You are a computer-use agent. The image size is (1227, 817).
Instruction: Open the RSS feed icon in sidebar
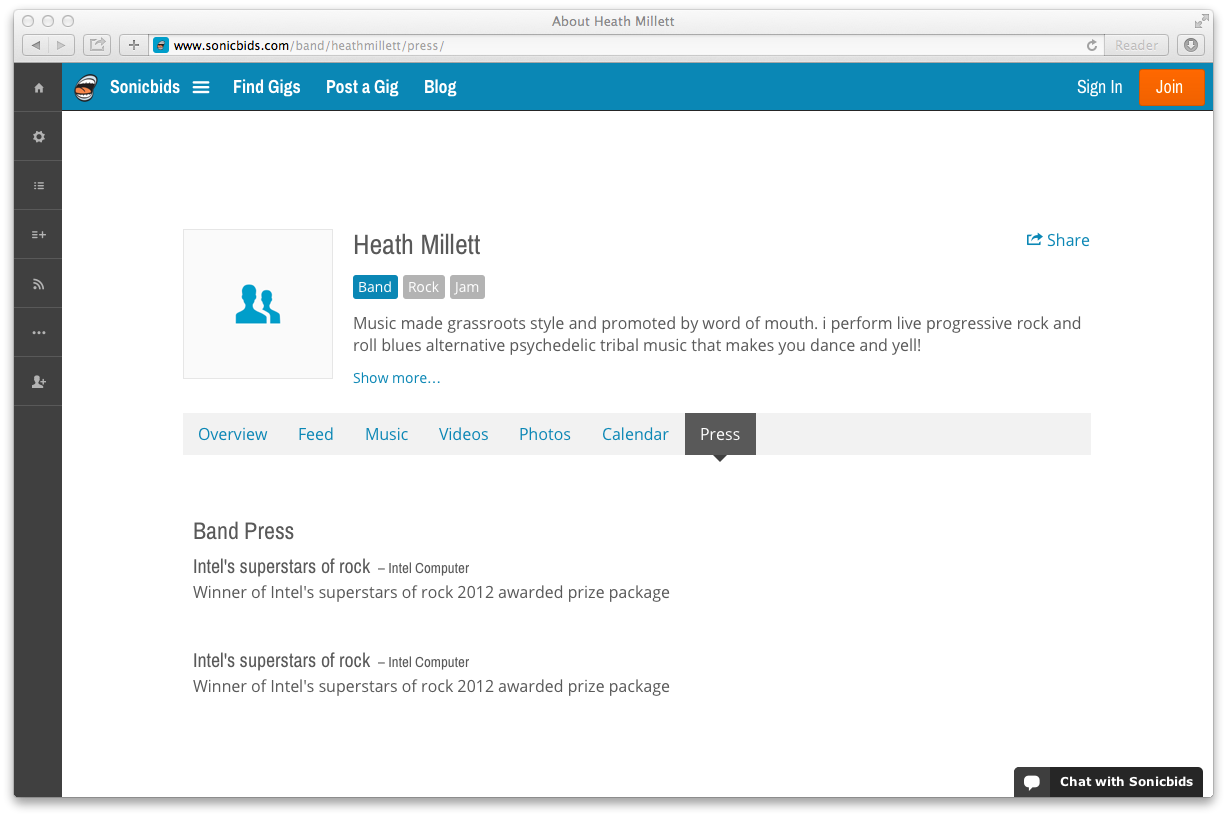(x=39, y=284)
